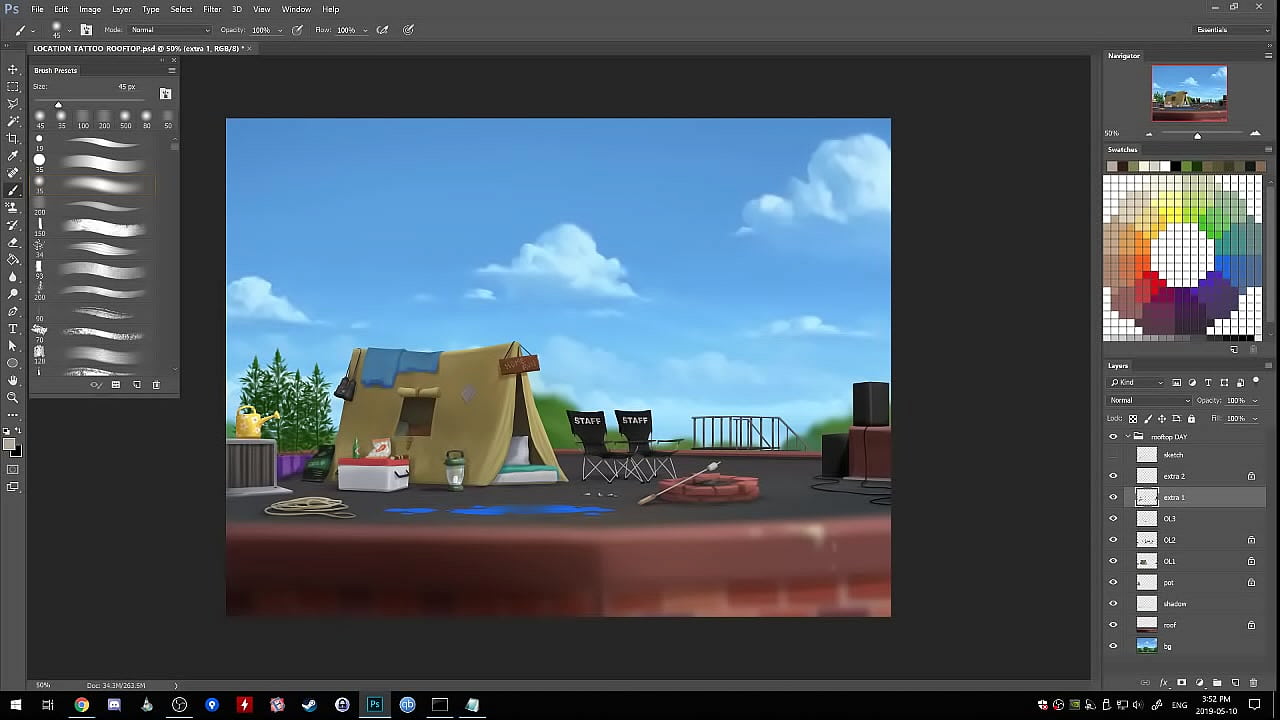
Task: Select the Zoom tool
Action: point(13,397)
